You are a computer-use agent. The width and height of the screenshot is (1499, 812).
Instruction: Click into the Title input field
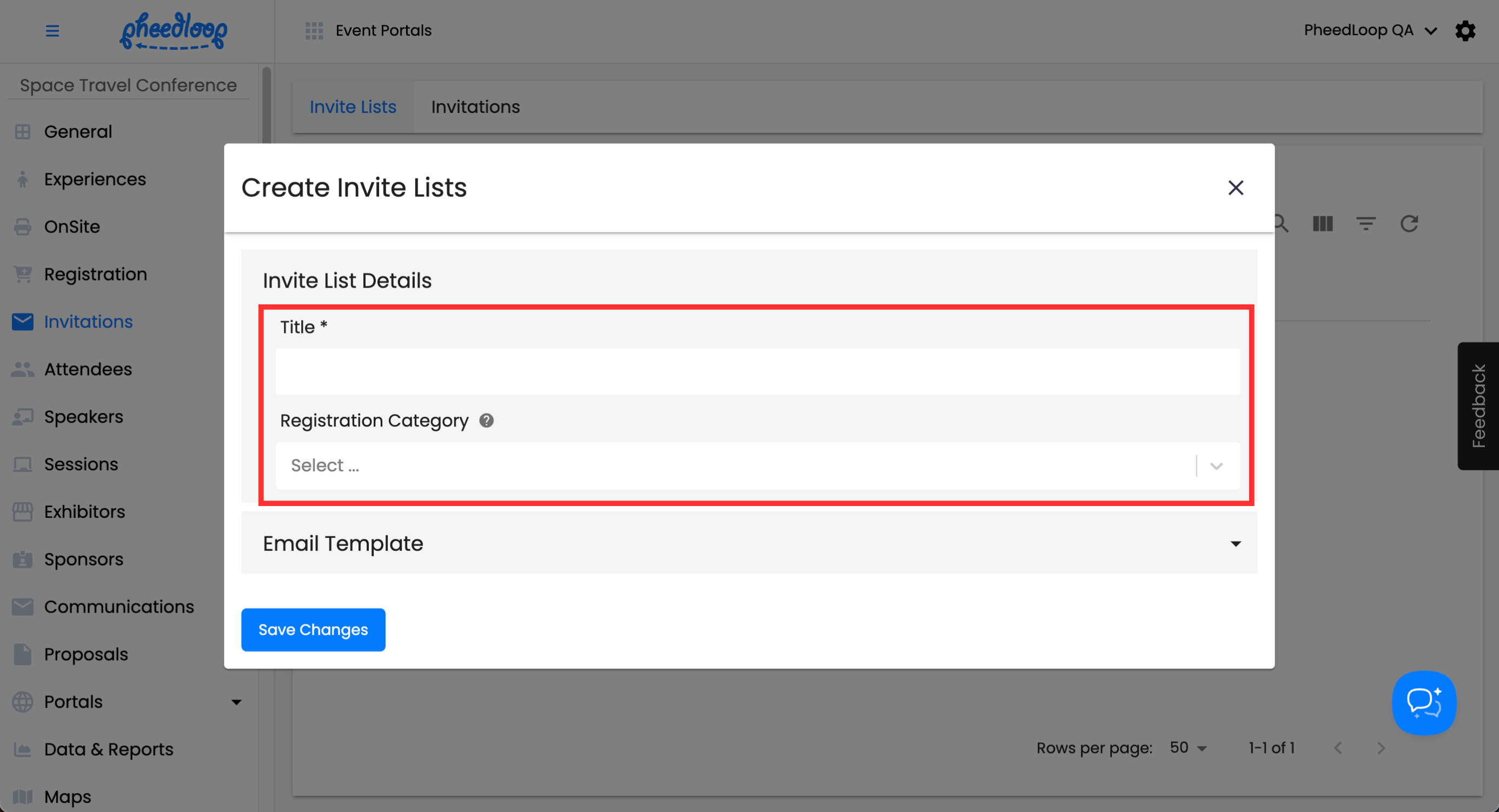[x=757, y=371]
